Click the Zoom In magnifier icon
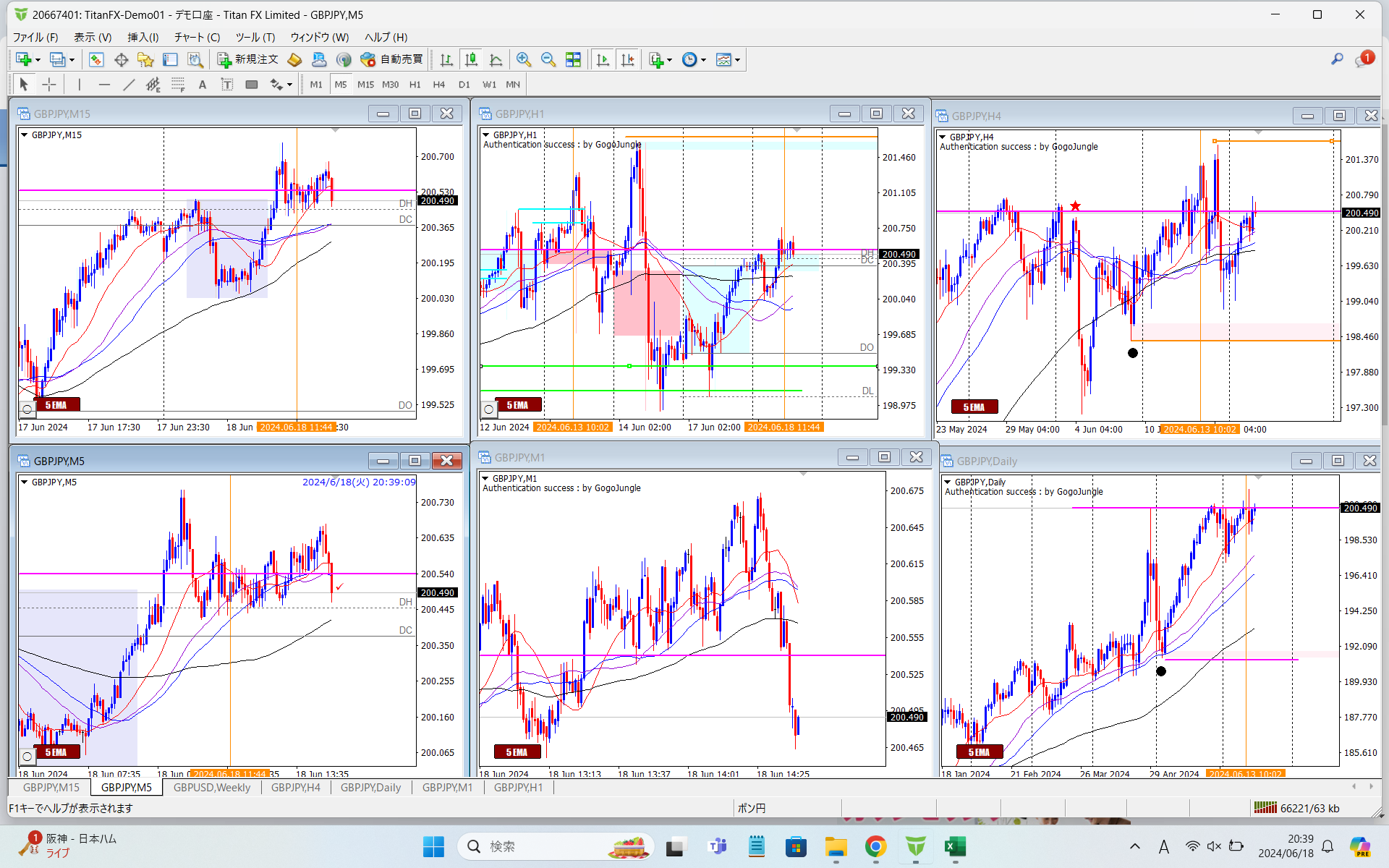The width and height of the screenshot is (1389, 868). click(x=523, y=60)
